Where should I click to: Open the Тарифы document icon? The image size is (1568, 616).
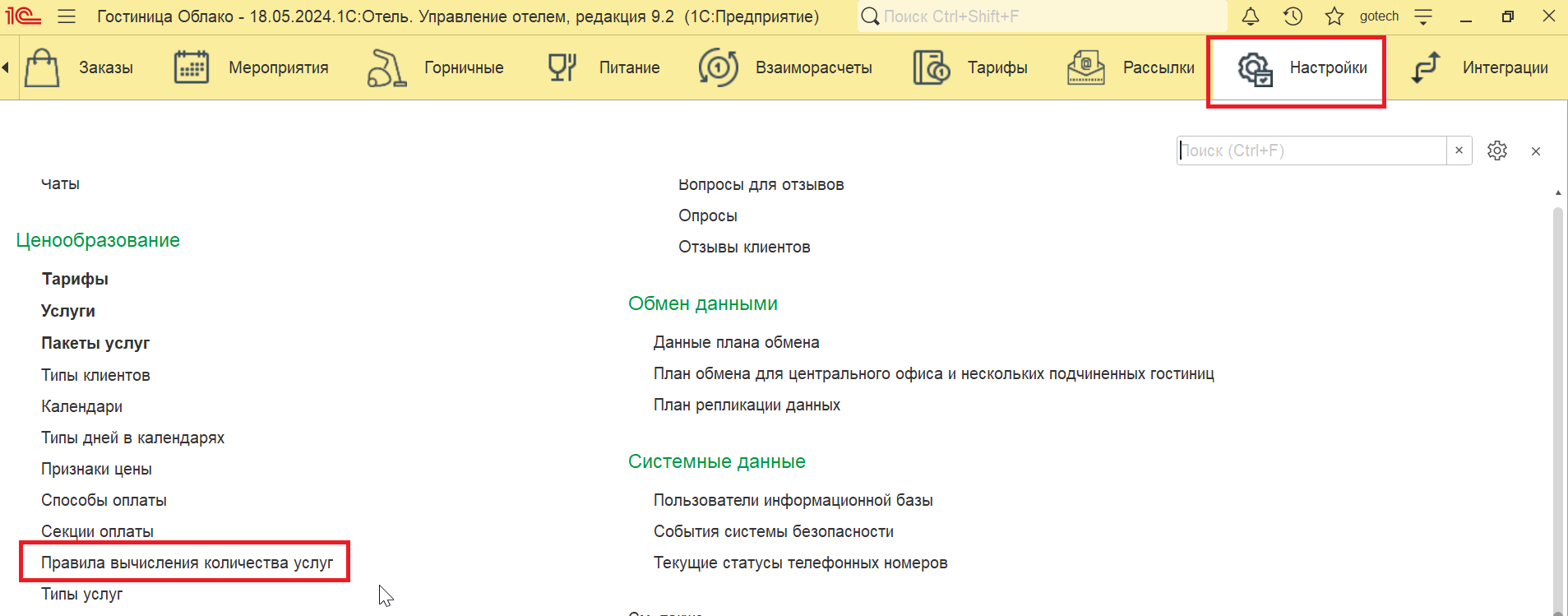tap(932, 67)
